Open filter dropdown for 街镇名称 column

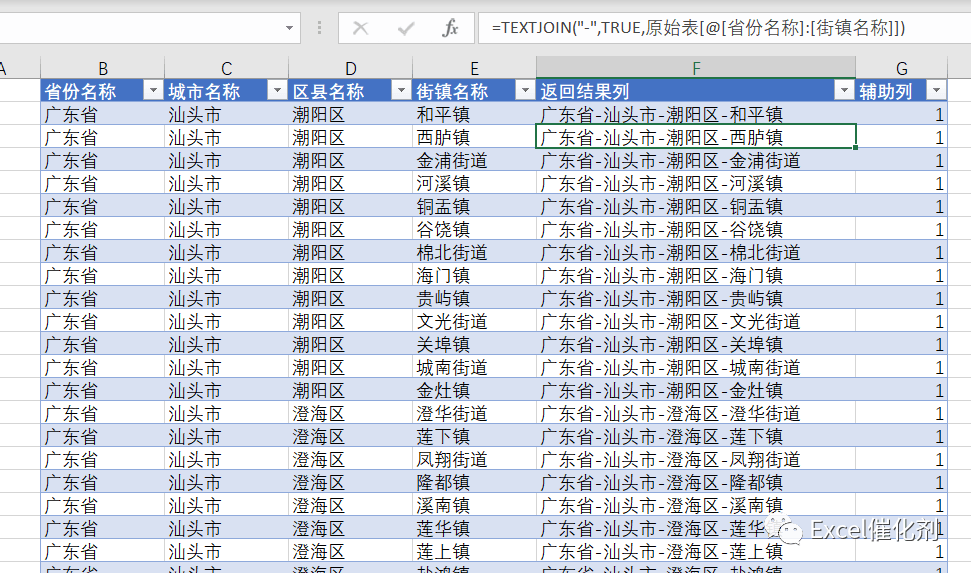(525, 91)
